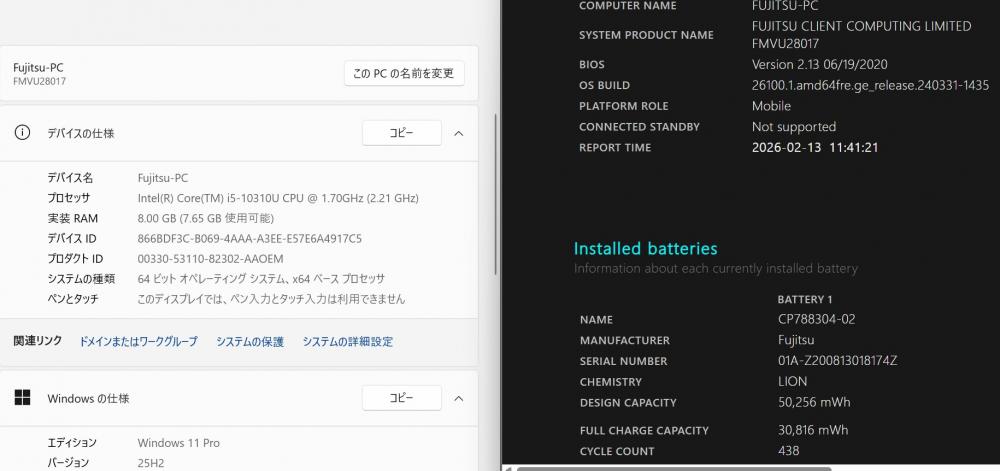Select the cycle count 438 value
1000x471 pixels.
(789, 451)
